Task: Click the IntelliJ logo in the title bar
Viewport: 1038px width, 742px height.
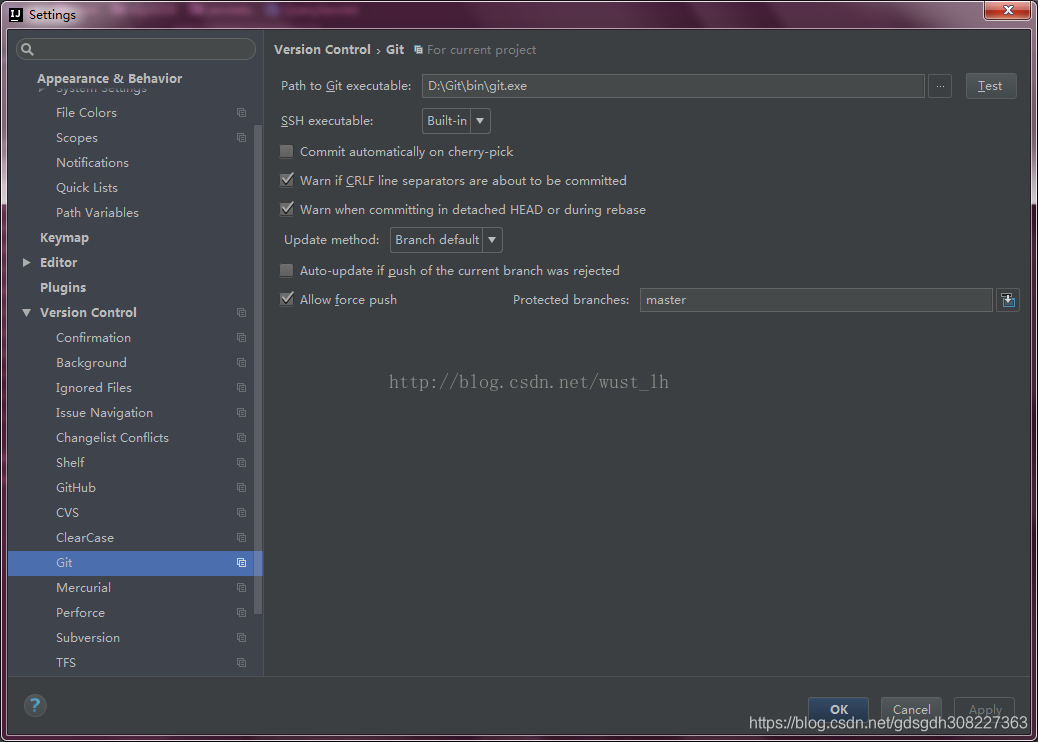Action: coord(16,15)
